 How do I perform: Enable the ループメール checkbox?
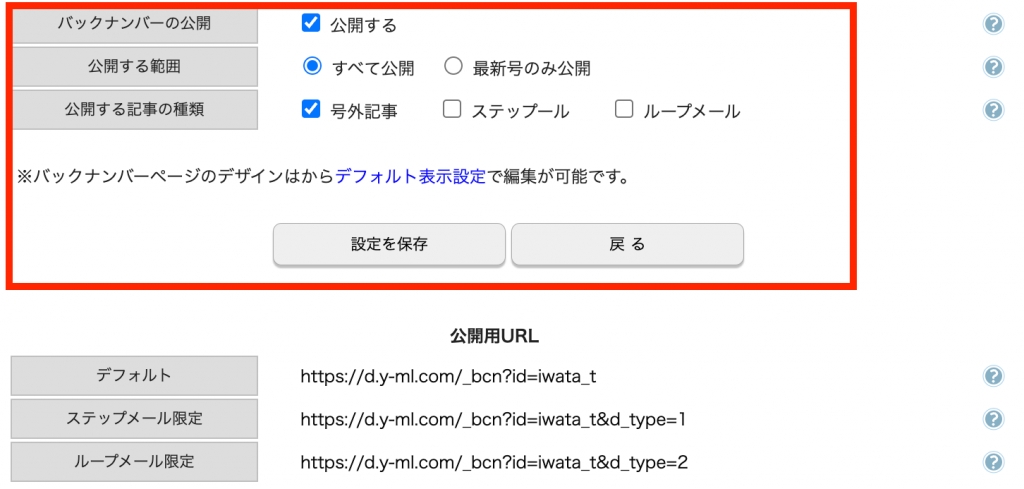pyautogui.click(x=624, y=110)
